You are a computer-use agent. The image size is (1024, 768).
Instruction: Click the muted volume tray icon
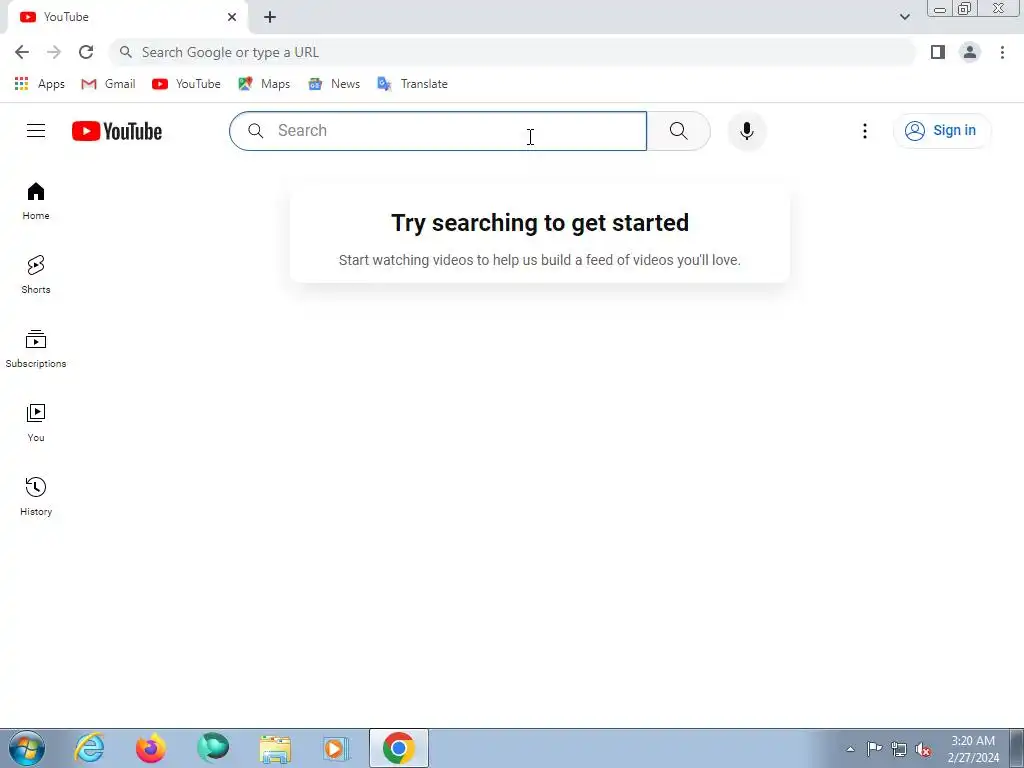(923, 749)
